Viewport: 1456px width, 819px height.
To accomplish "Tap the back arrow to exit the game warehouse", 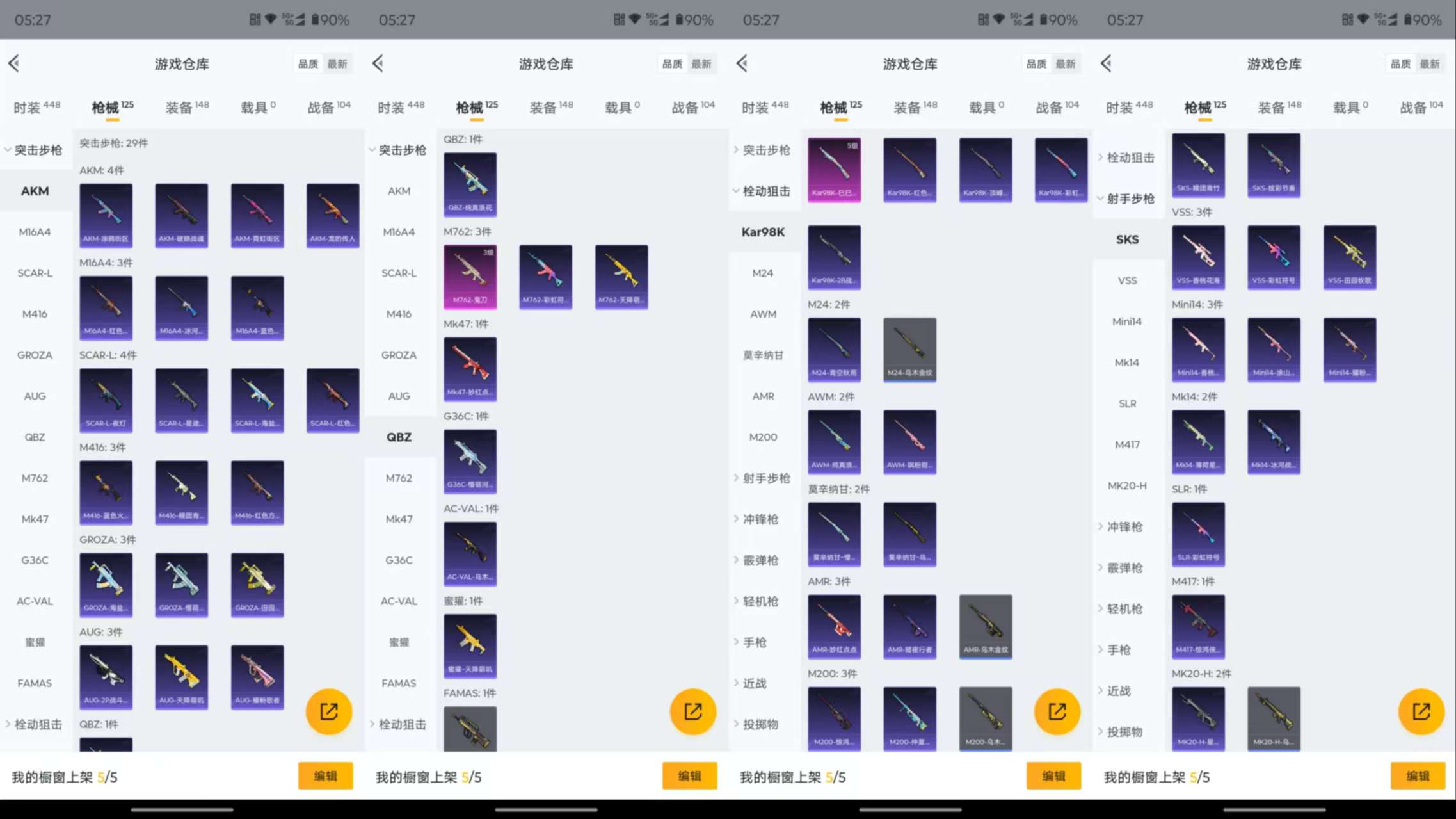I will tap(14, 63).
